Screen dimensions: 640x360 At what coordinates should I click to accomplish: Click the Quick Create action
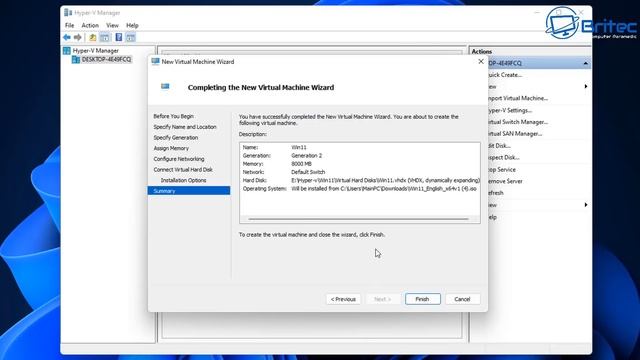coord(504,75)
